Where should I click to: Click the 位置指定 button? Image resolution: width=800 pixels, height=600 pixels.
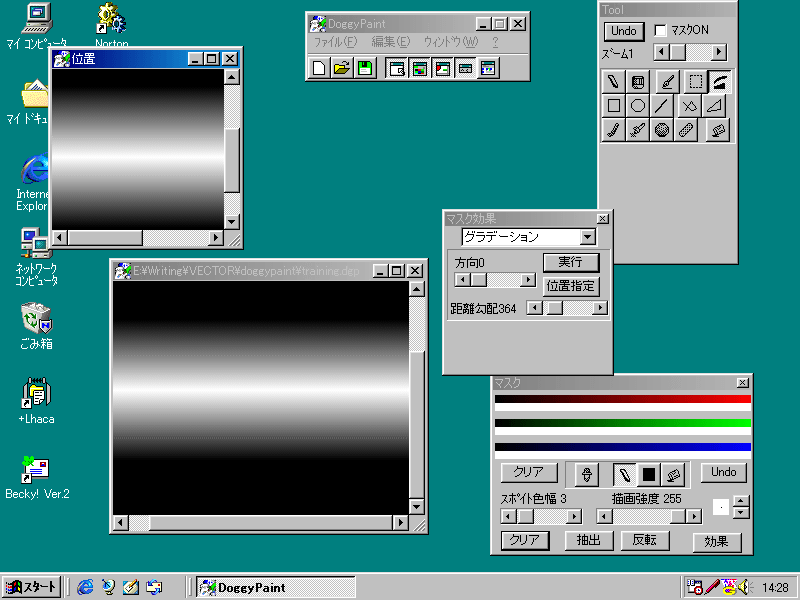coord(571,285)
